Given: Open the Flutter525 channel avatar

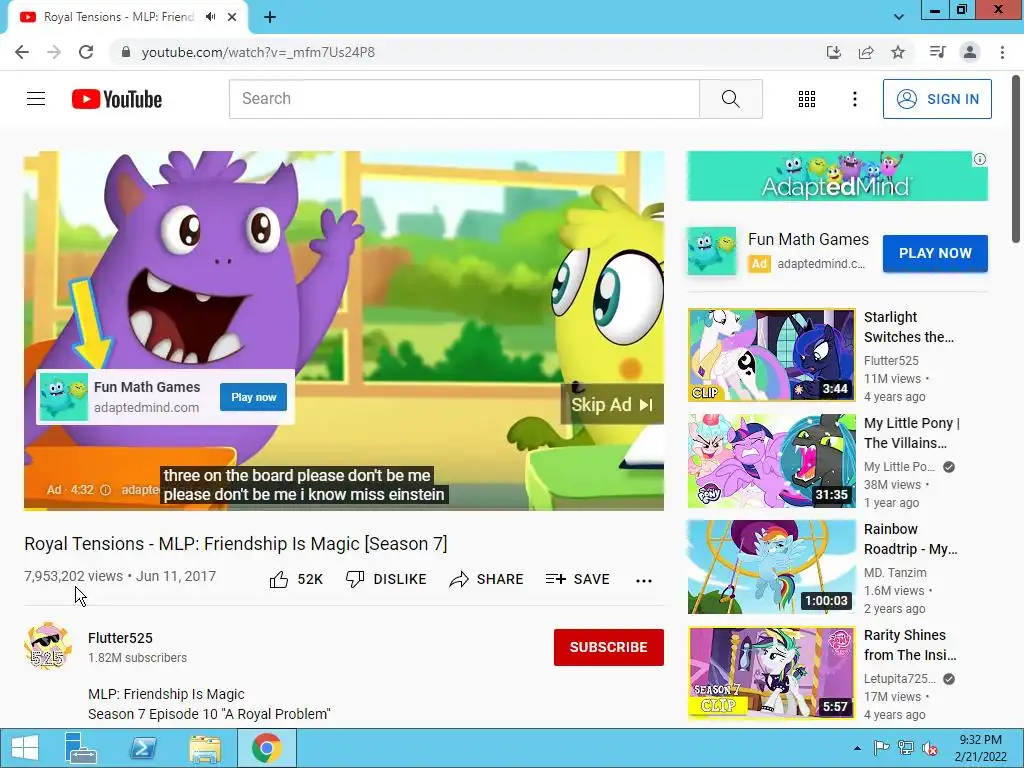Looking at the screenshot, I should tap(48, 646).
